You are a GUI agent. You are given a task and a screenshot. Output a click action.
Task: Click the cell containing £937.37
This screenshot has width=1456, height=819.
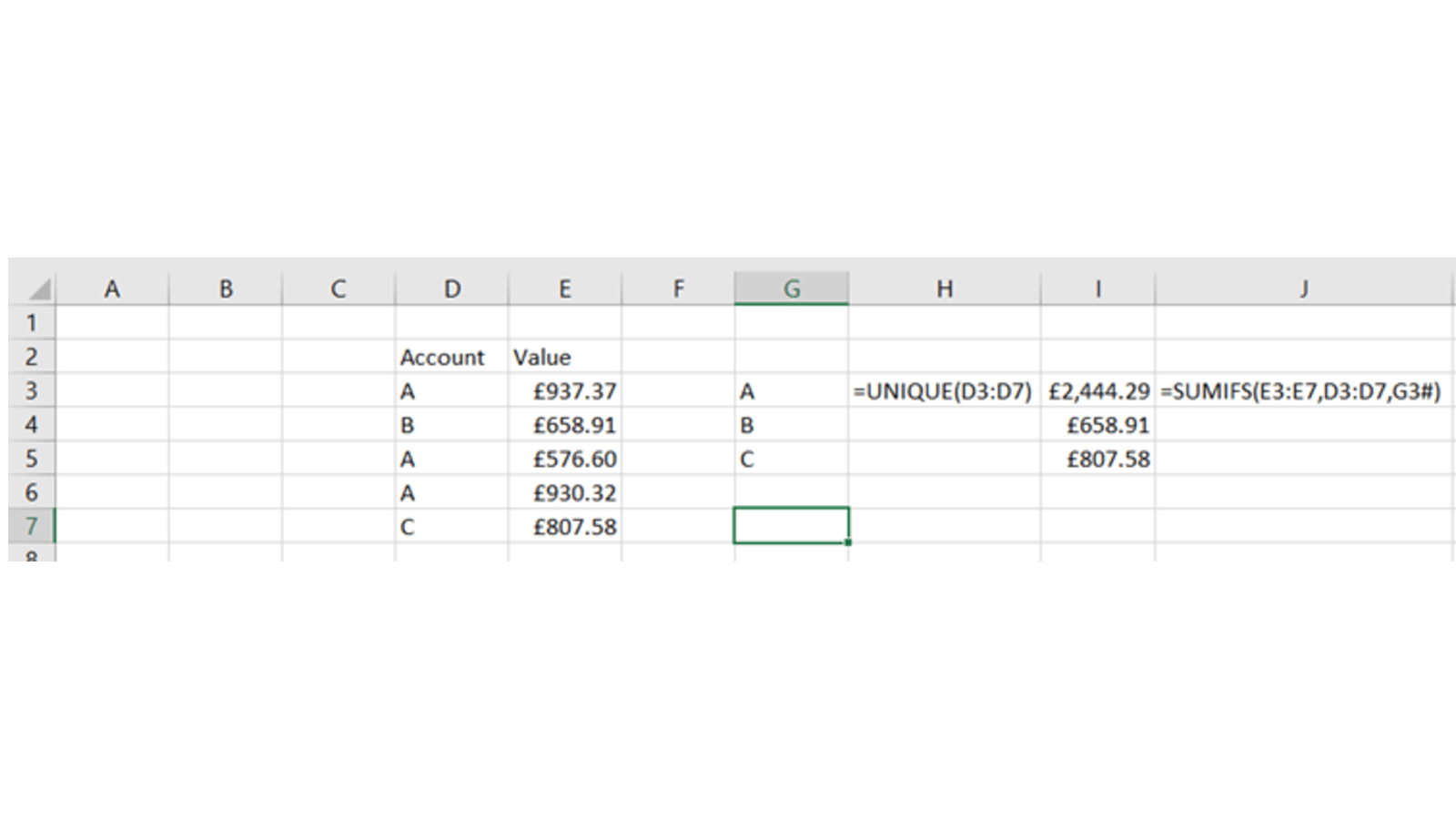(564, 391)
